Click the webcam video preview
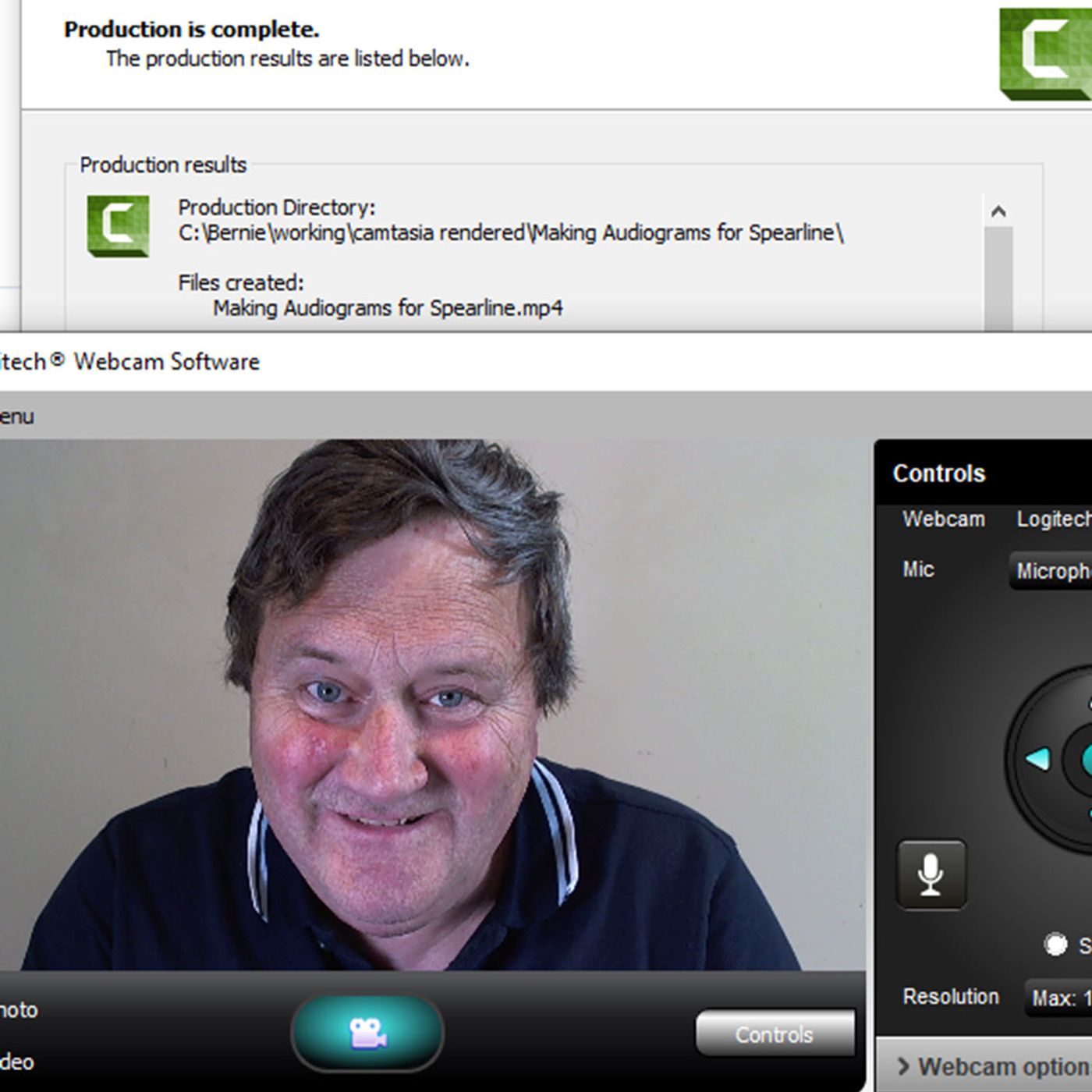The image size is (1092, 1092). click(x=431, y=704)
